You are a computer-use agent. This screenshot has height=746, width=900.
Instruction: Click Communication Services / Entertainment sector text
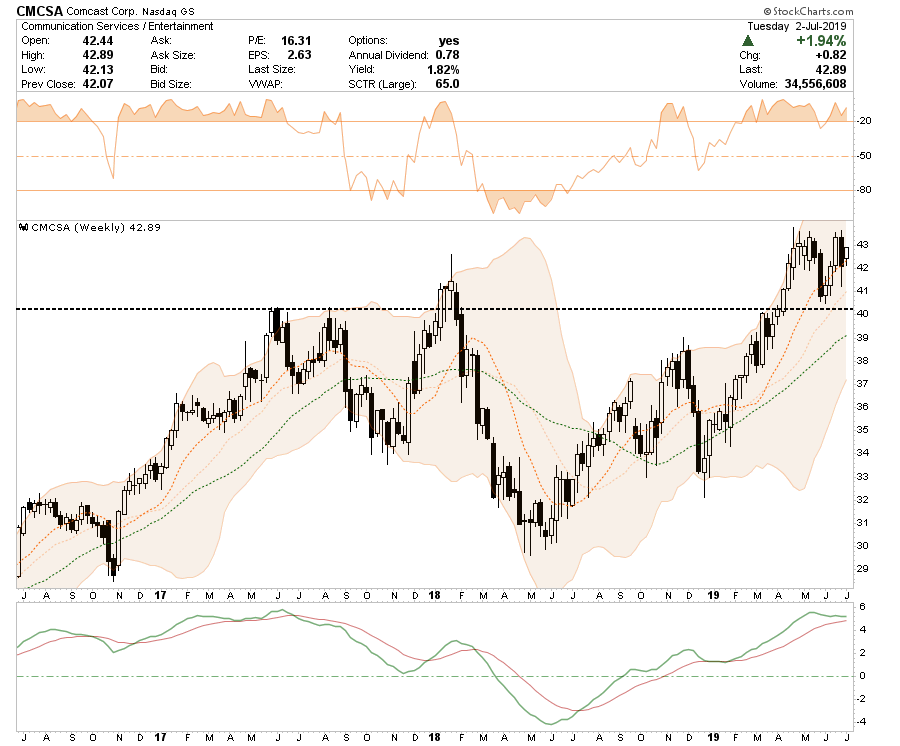(x=117, y=26)
